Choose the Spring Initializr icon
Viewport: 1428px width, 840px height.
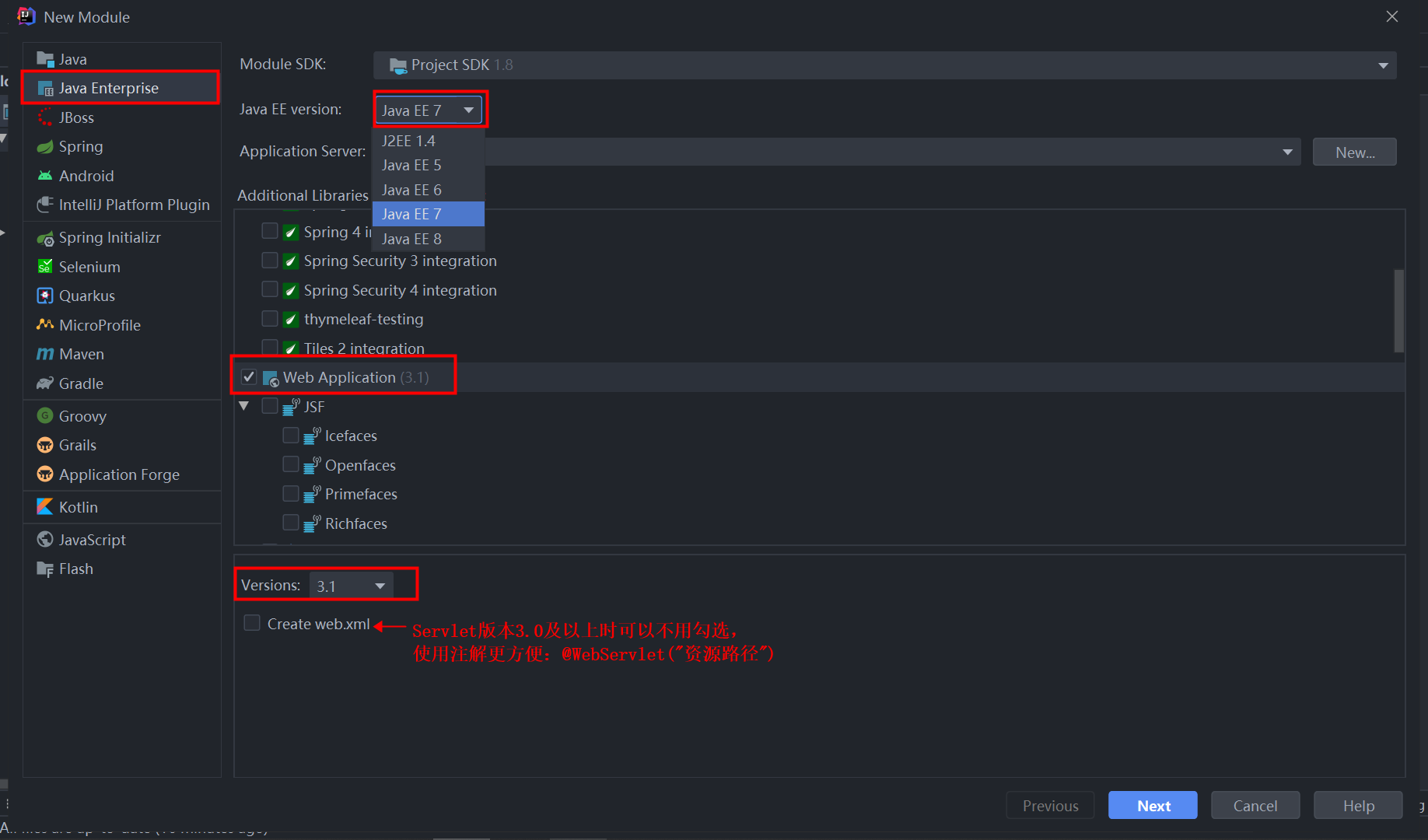pyautogui.click(x=45, y=238)
